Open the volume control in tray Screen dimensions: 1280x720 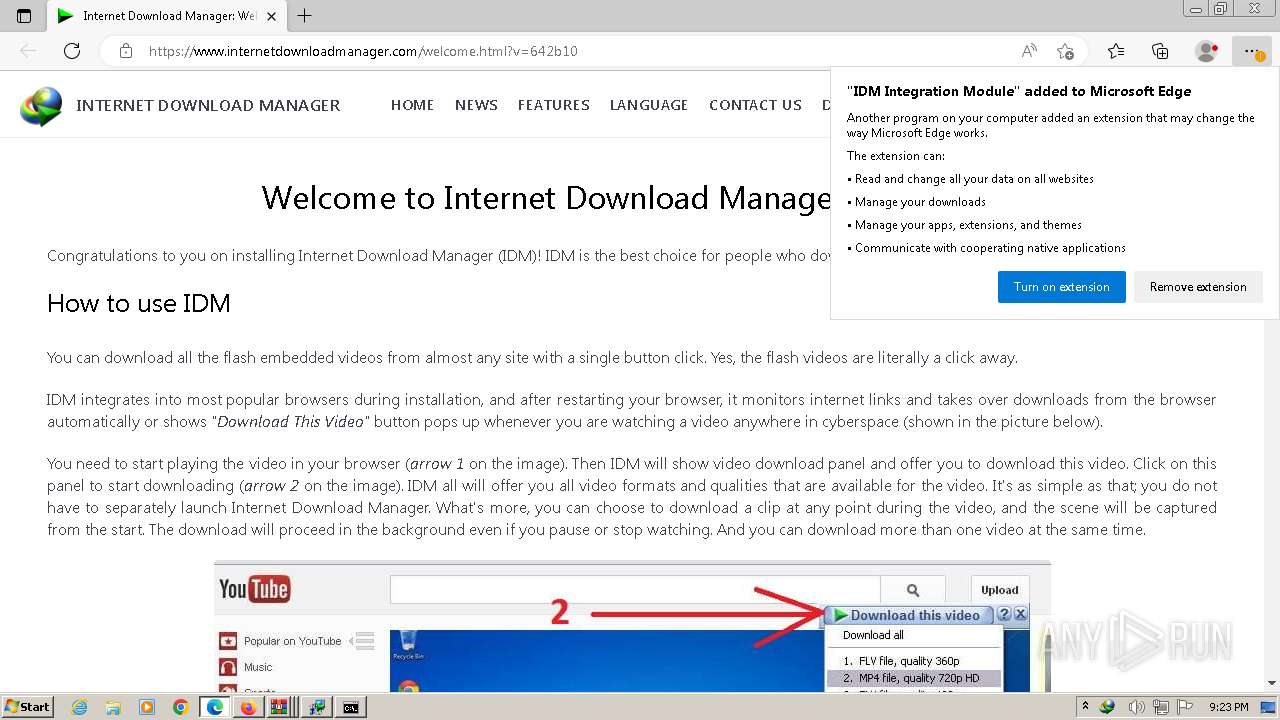(x=1136, y=707)
